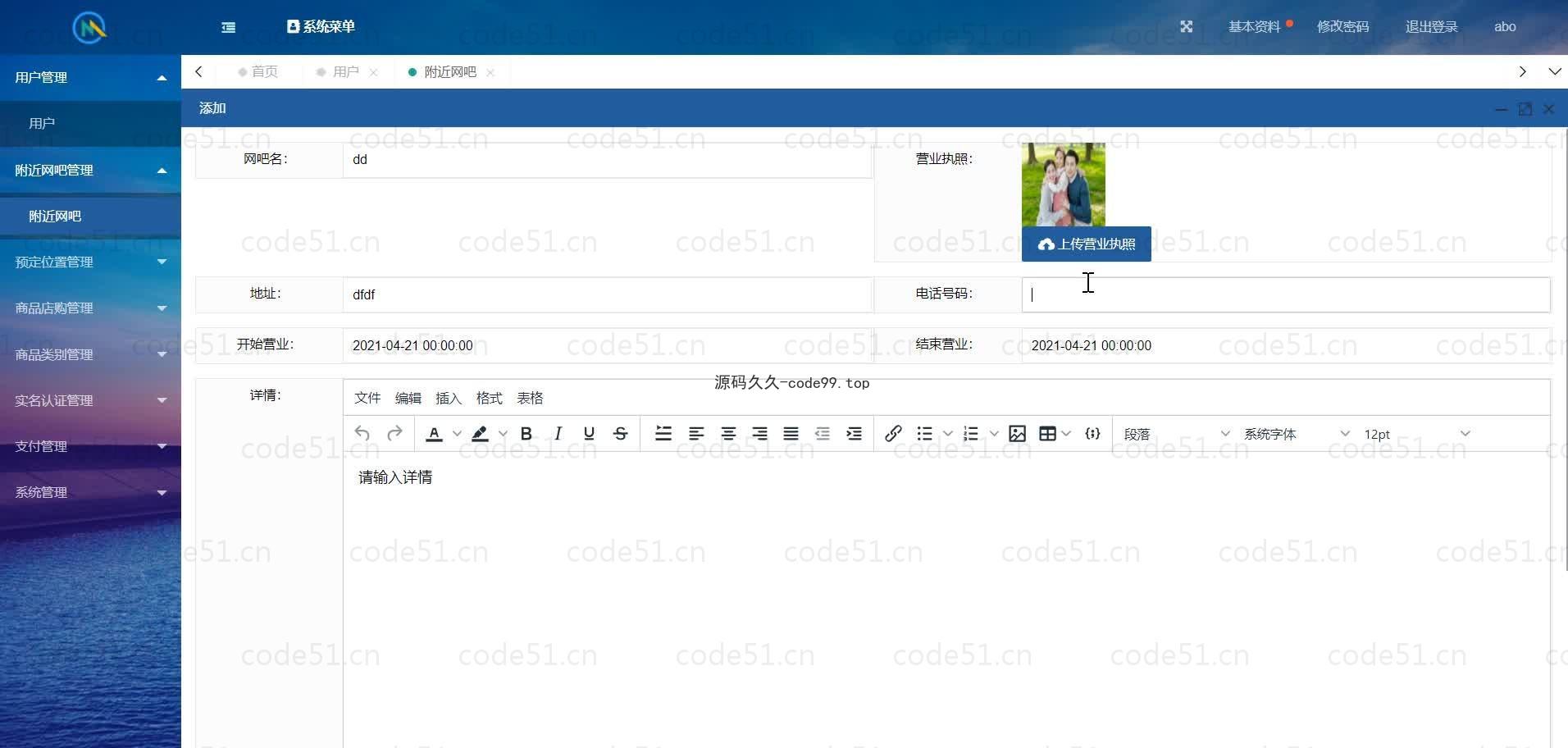Insert code sample with braces icon

1092,434
